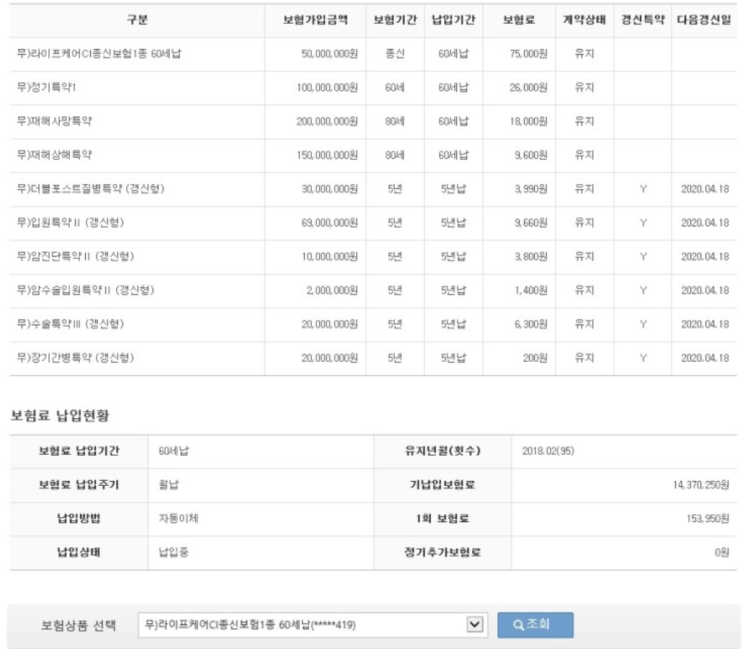Click the 2,000,000원 coverage amount
743x649 pixels.
(x=332, y=290)
